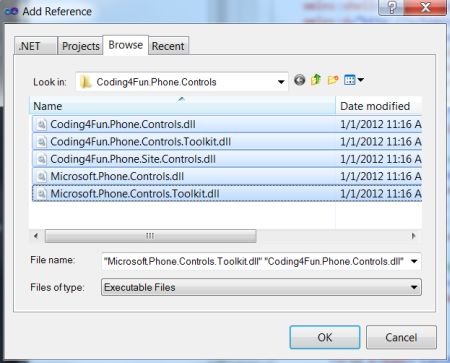The height and width of the screenshot is (363, 450).
Task: Click the Microsoft.Phone.Controls.Toolkit.dll file icon
Action: coord(41,194)
